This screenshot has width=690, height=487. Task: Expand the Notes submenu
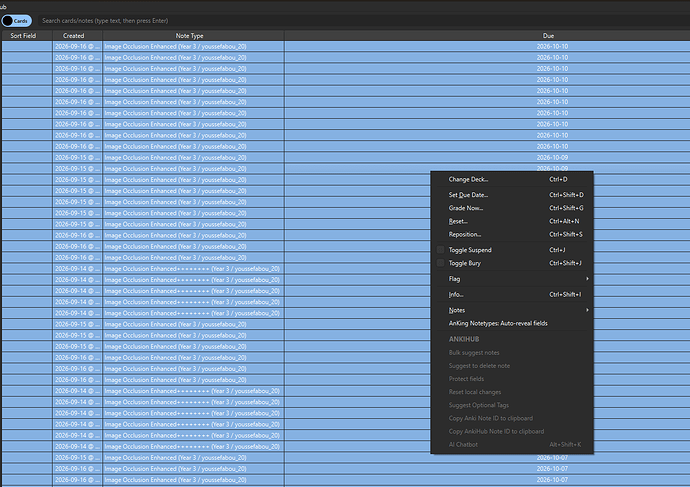(x=512, y=310)
